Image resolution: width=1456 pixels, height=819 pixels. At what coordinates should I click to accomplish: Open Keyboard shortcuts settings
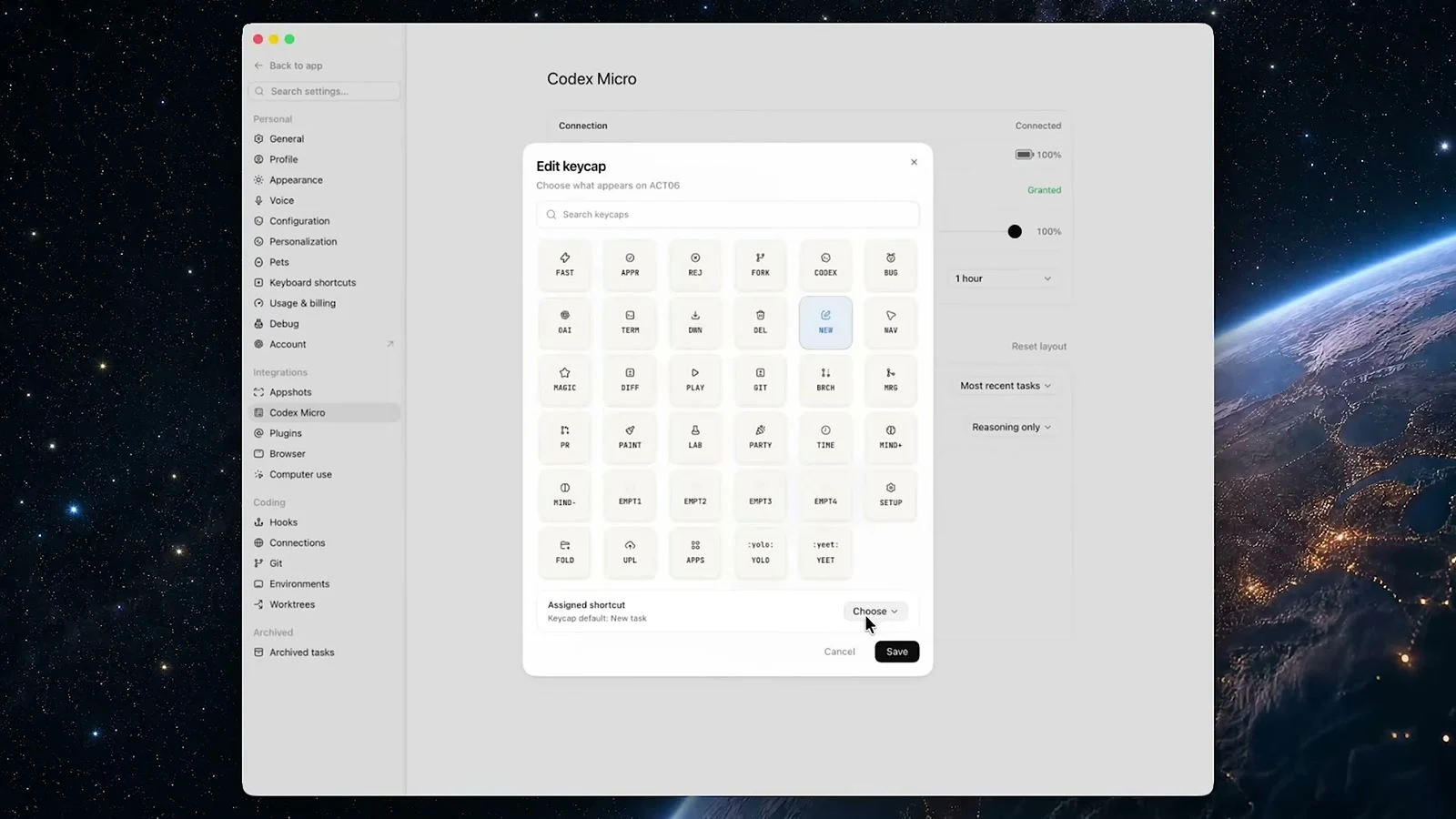(x=324, y=283)
